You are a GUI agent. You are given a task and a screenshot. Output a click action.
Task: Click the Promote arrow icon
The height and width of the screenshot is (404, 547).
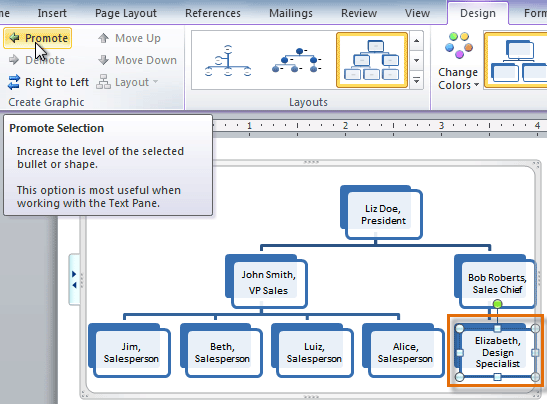point(14,38)
